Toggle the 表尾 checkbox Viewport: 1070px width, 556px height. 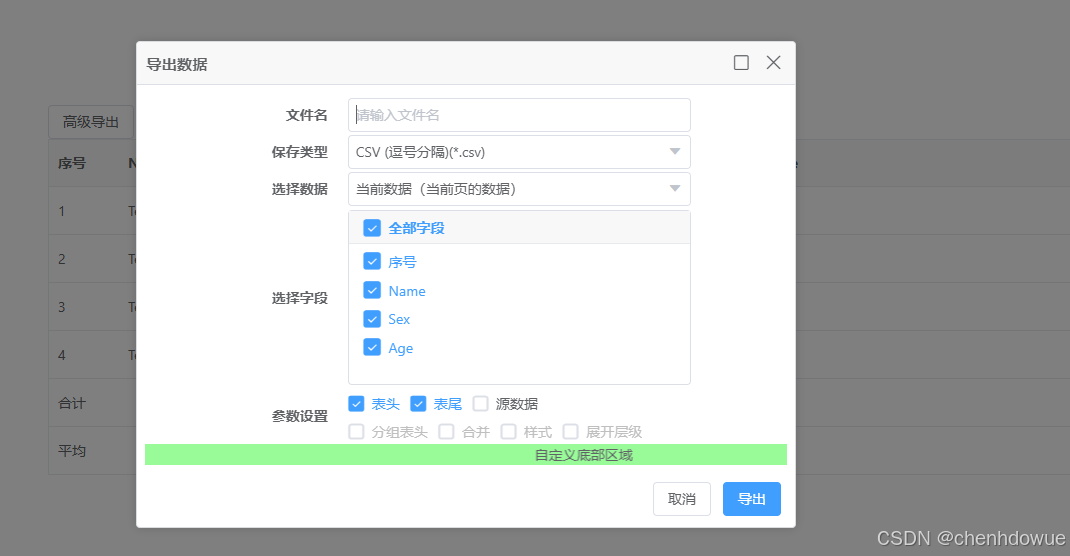point(418,404)
